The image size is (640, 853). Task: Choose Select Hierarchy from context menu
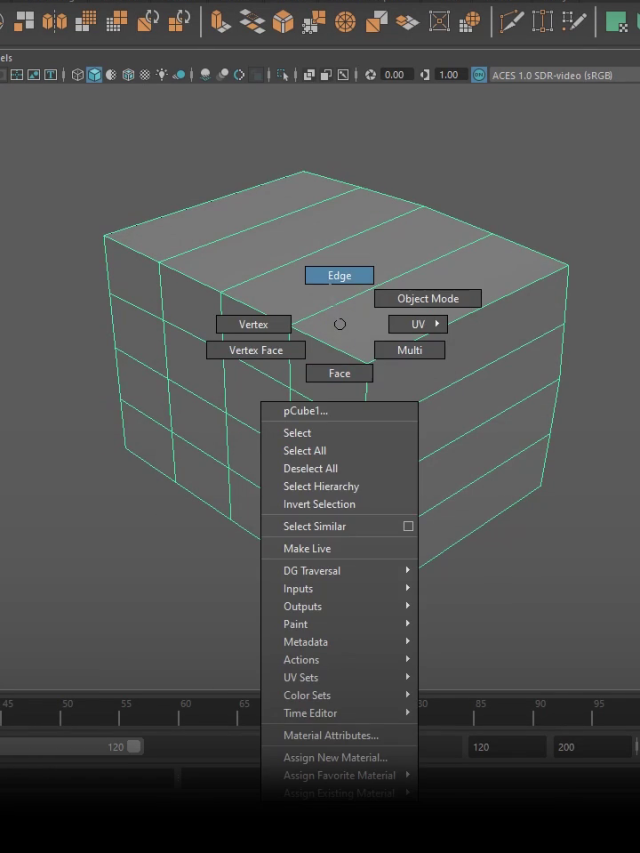pyautogui.click(x=321, y=486)
